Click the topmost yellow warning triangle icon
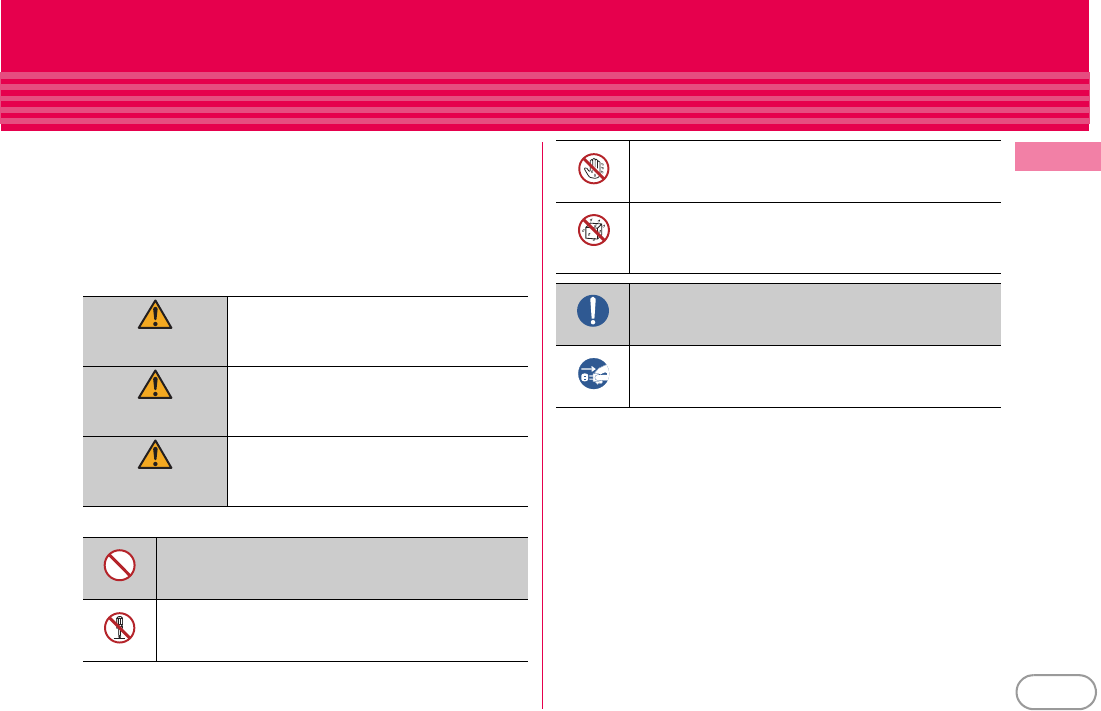 click(x=155, y=317)
